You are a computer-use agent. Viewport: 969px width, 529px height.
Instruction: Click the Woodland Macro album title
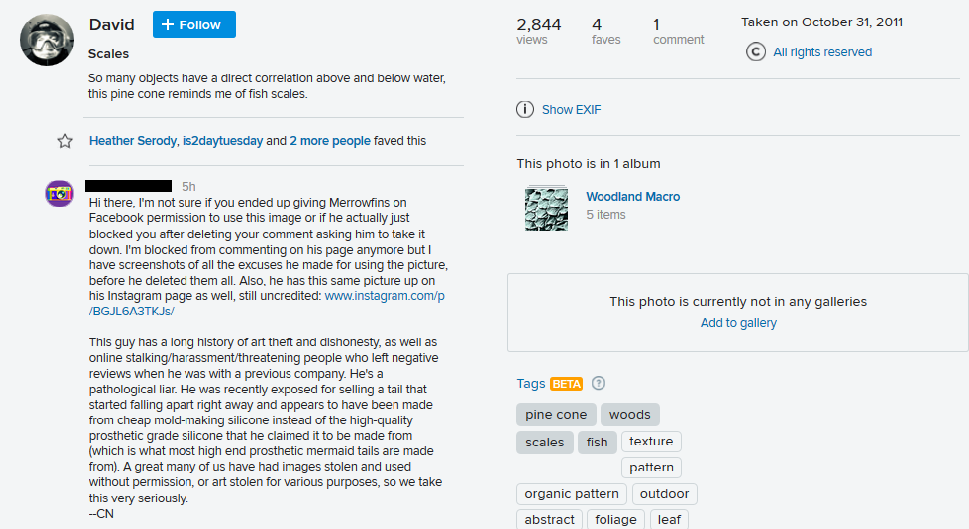(x=633, y=197)
